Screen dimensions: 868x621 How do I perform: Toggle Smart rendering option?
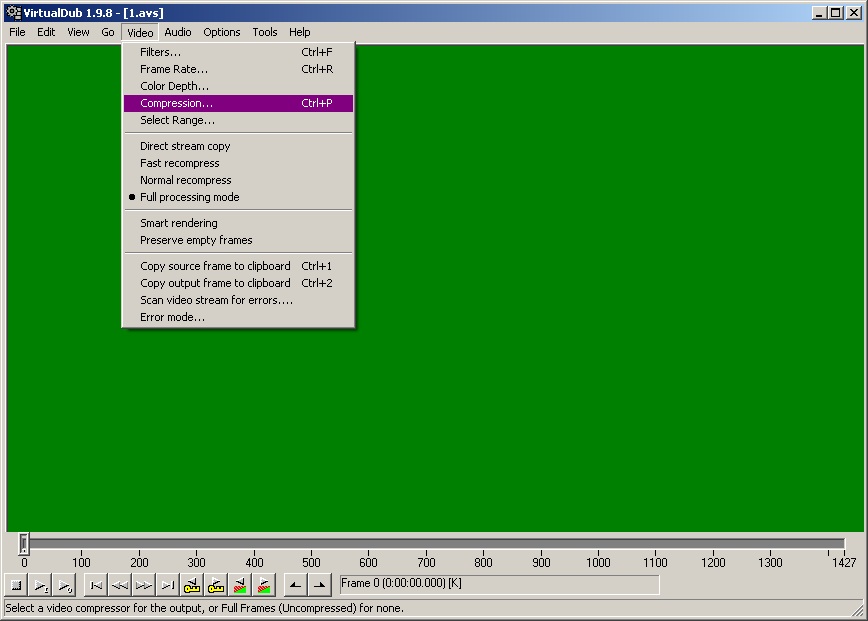coord(178,223)
